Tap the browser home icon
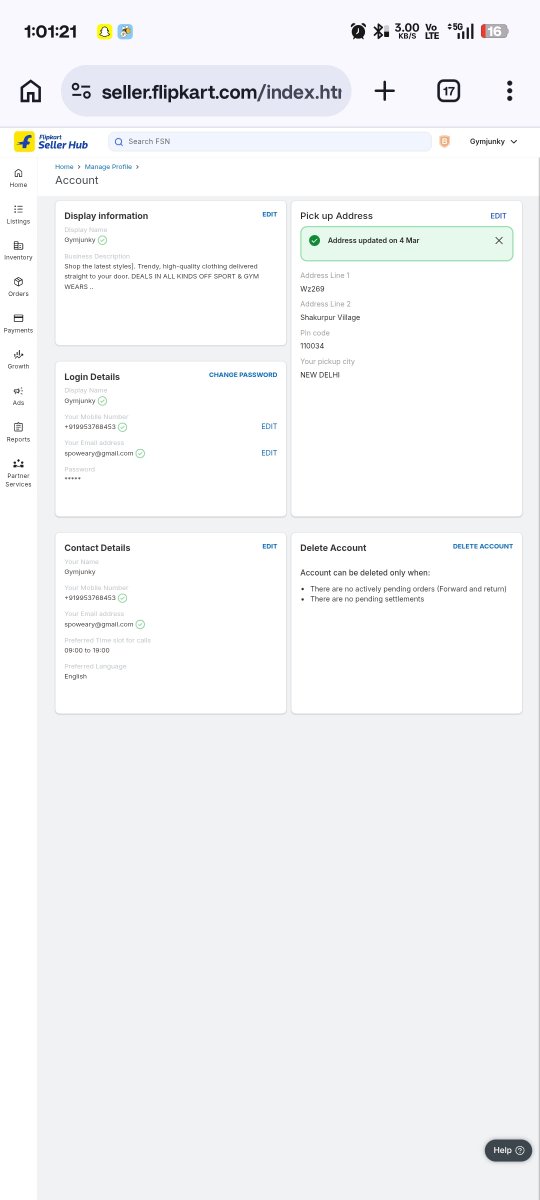 point(31,91)
